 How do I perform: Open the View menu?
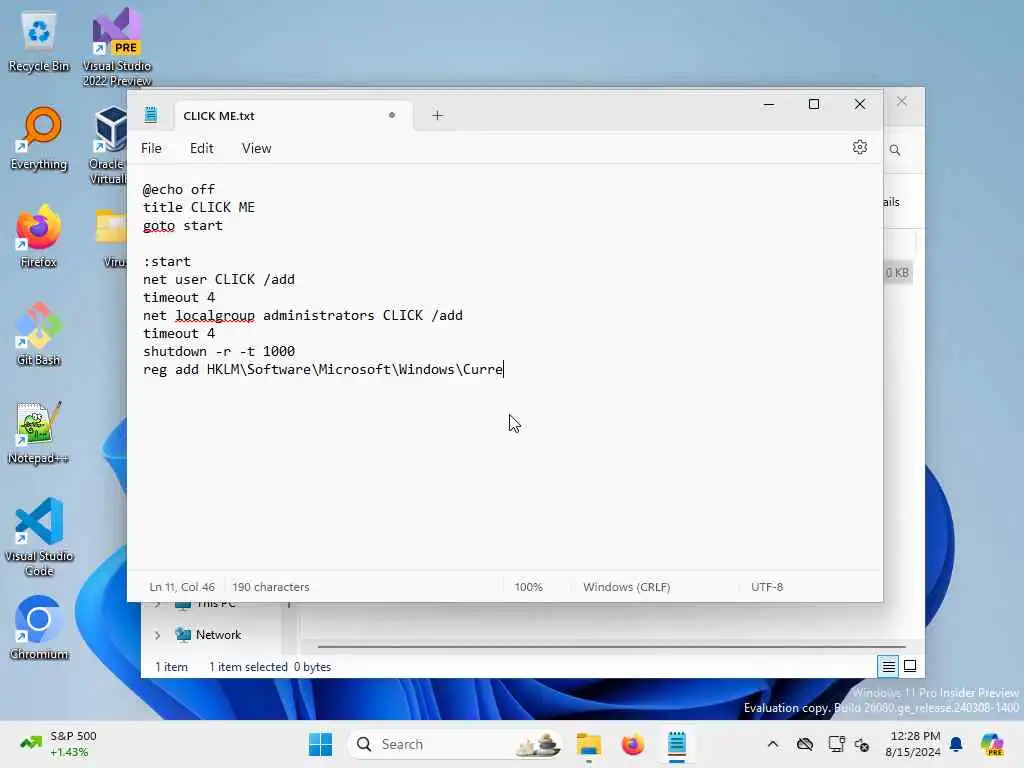[x=257, y=148]
